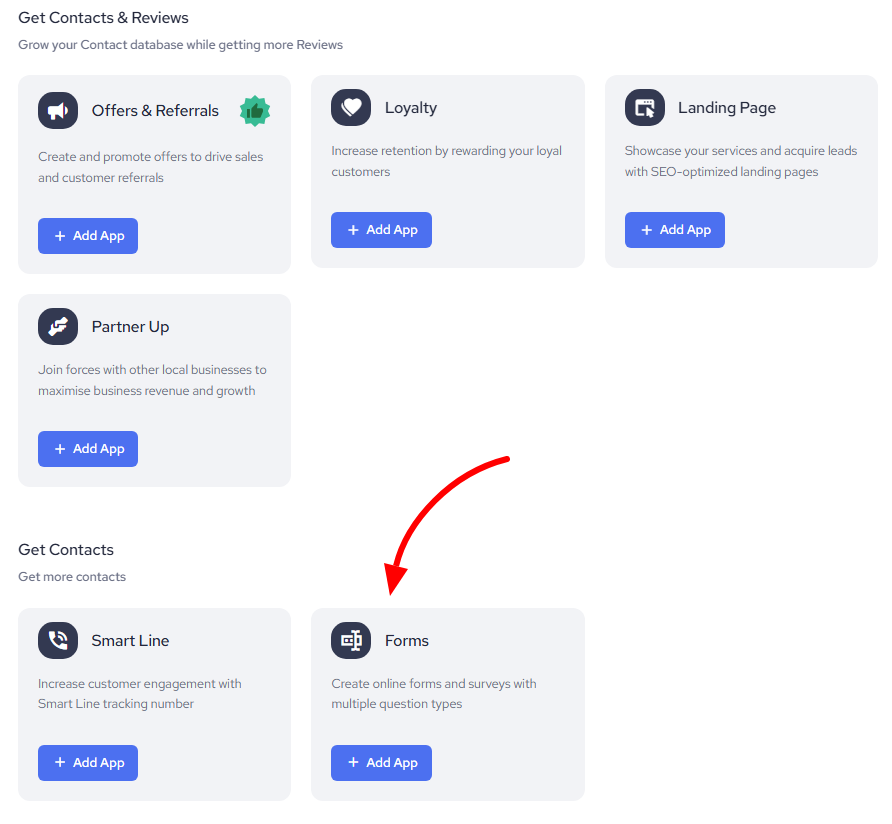Add the Partner Up app
Screen dimensions: 892x824
pyautogui.click(x=88, y=449)
